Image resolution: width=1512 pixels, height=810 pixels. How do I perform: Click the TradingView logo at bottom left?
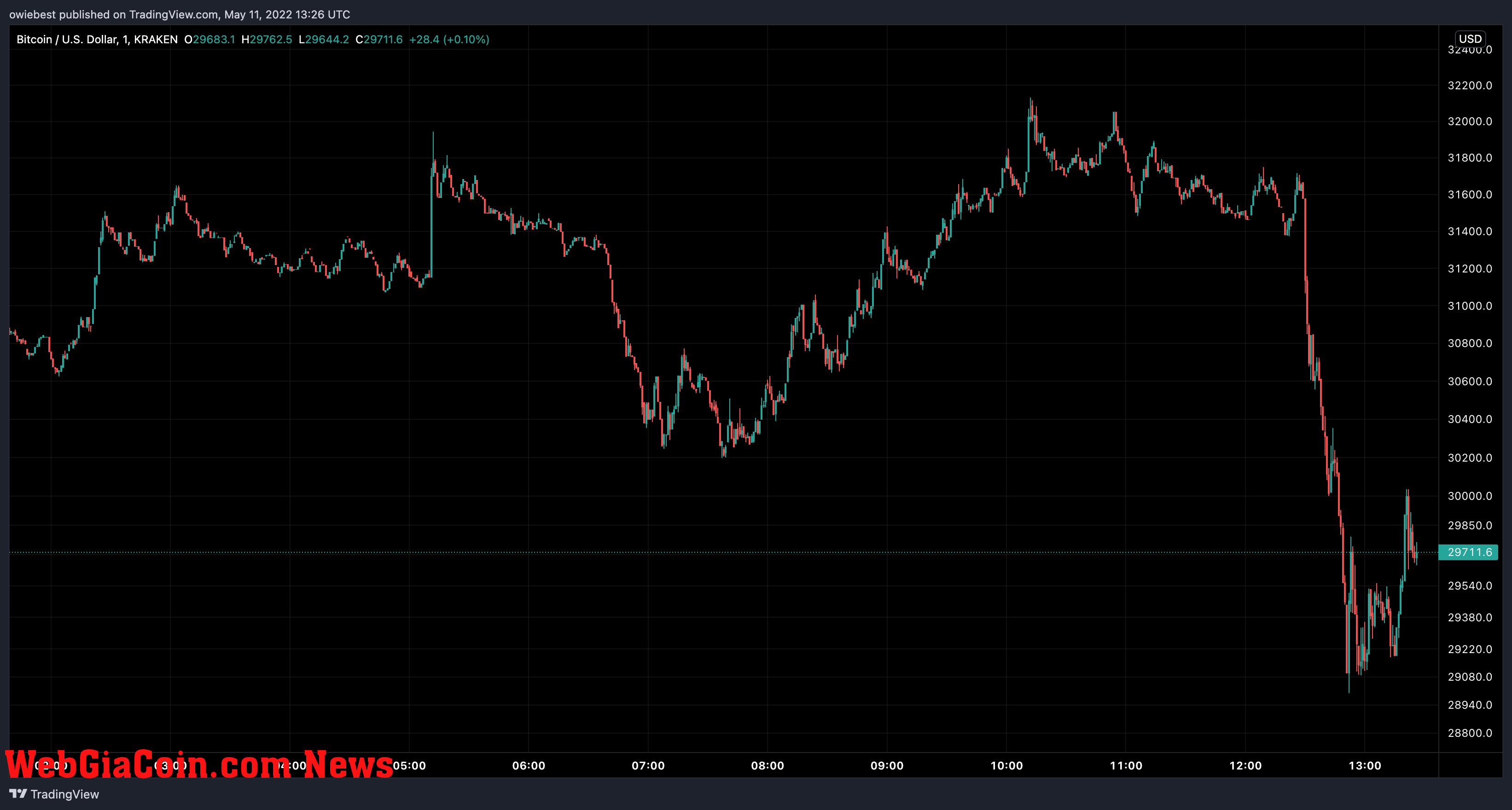54,794
